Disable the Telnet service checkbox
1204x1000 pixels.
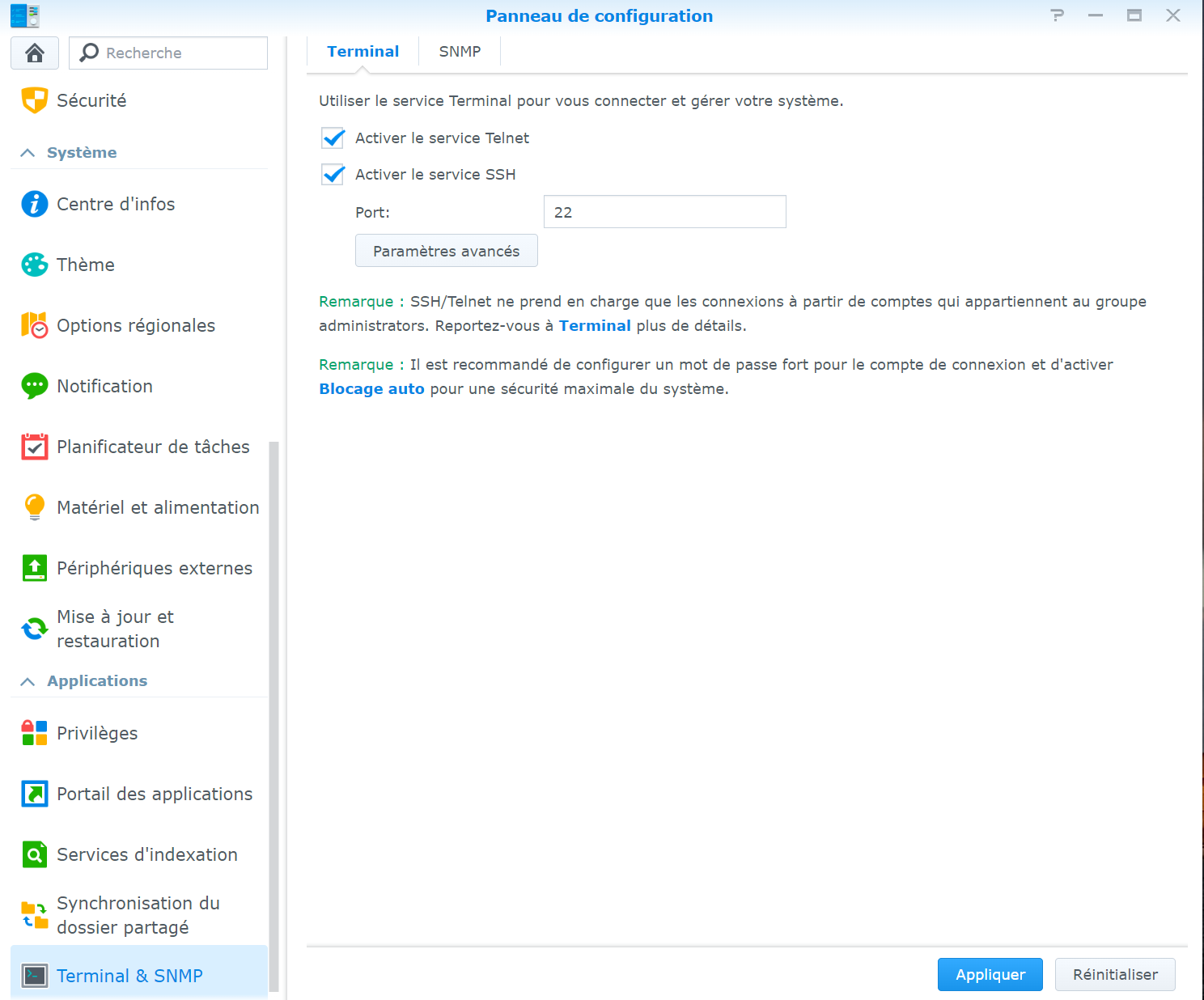(333, 138)
